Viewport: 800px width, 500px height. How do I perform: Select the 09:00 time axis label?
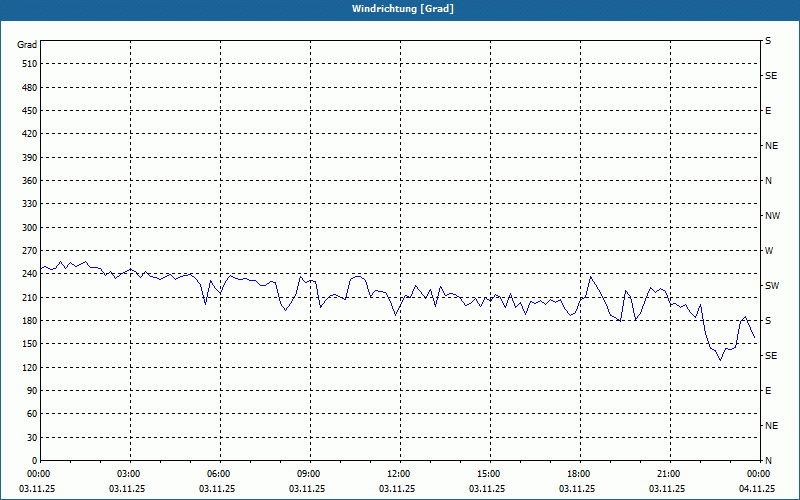(309, 474)
